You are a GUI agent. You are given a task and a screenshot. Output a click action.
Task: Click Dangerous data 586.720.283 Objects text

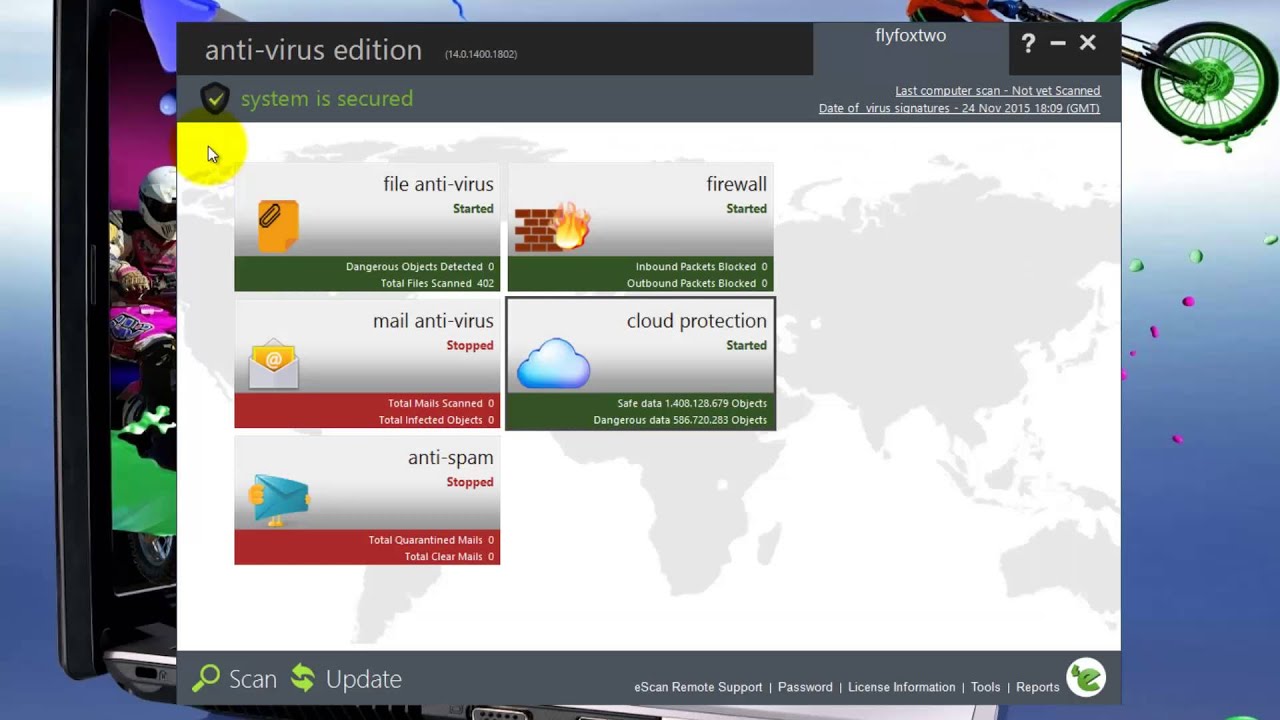(680, 420)
